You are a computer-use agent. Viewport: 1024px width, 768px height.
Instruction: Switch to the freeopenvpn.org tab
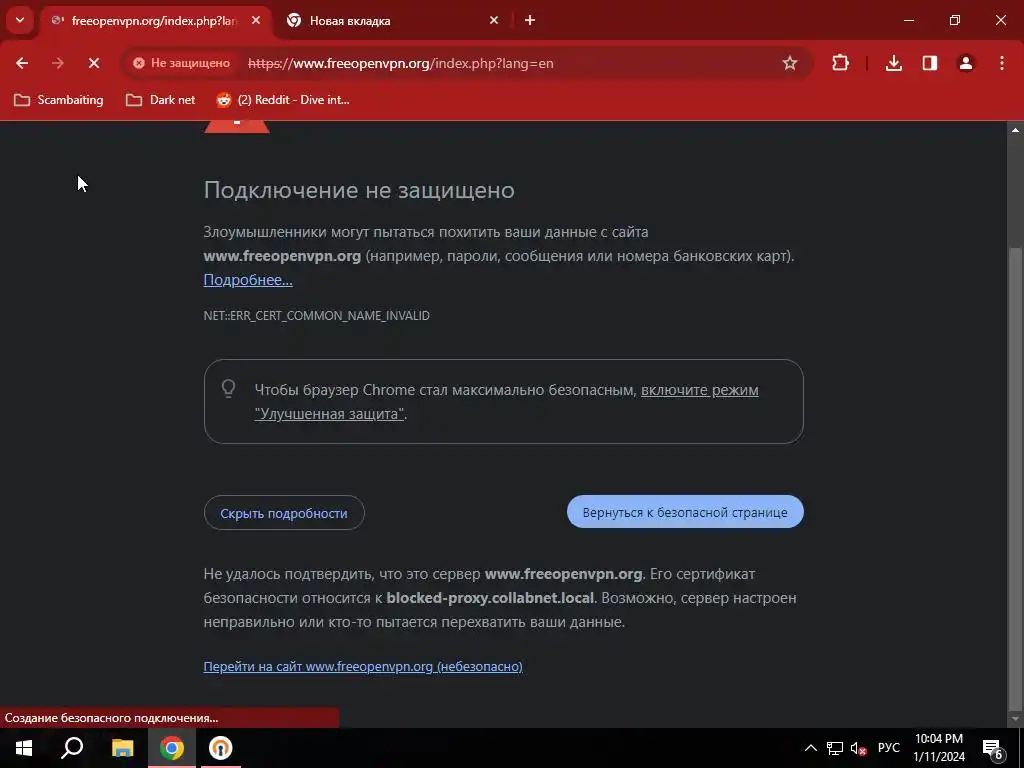[x=155, y=21]
